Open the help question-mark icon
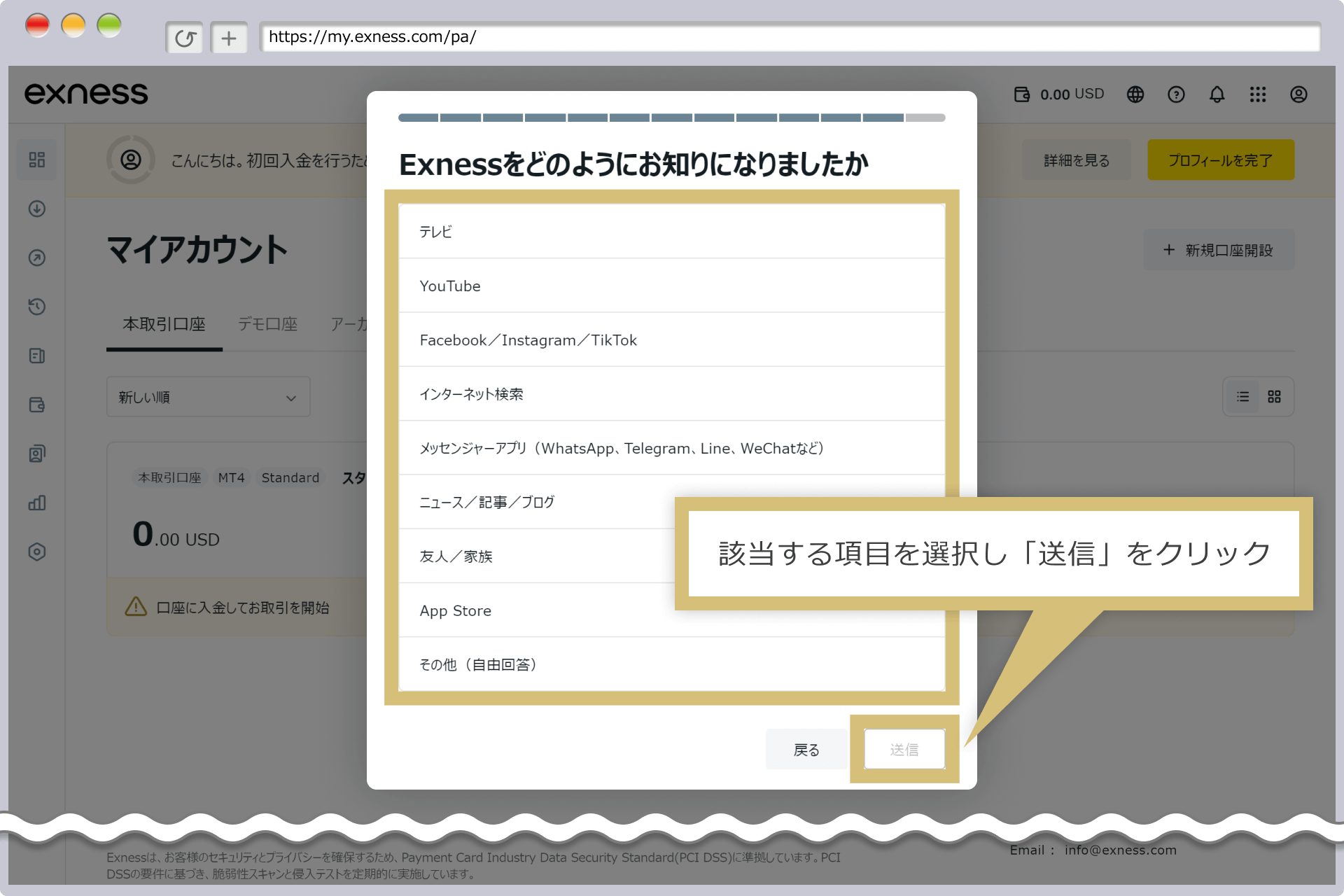 click(1176, 94)
